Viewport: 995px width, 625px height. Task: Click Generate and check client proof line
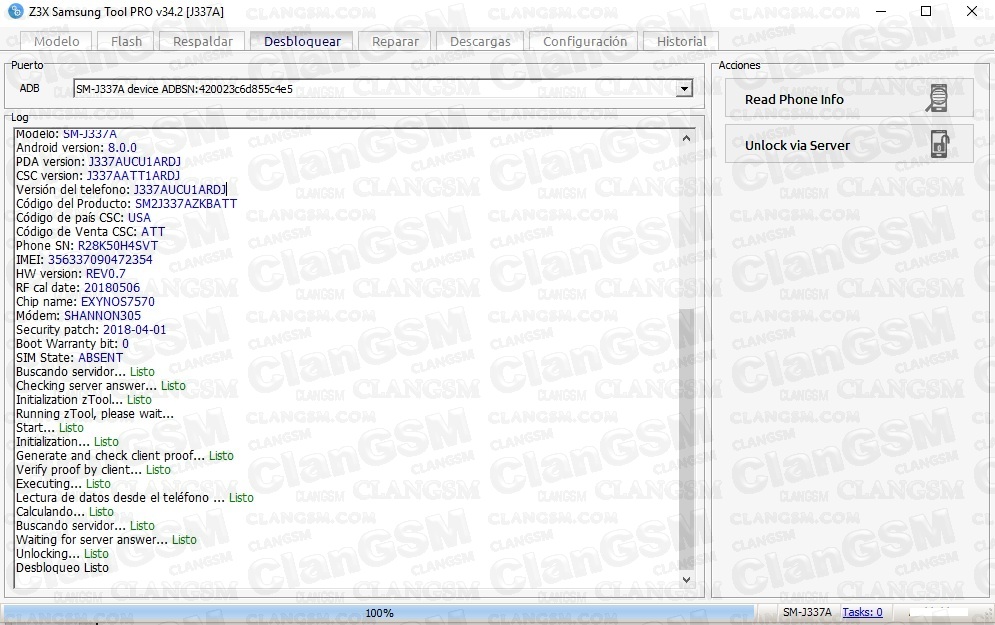tap(124, 456)
